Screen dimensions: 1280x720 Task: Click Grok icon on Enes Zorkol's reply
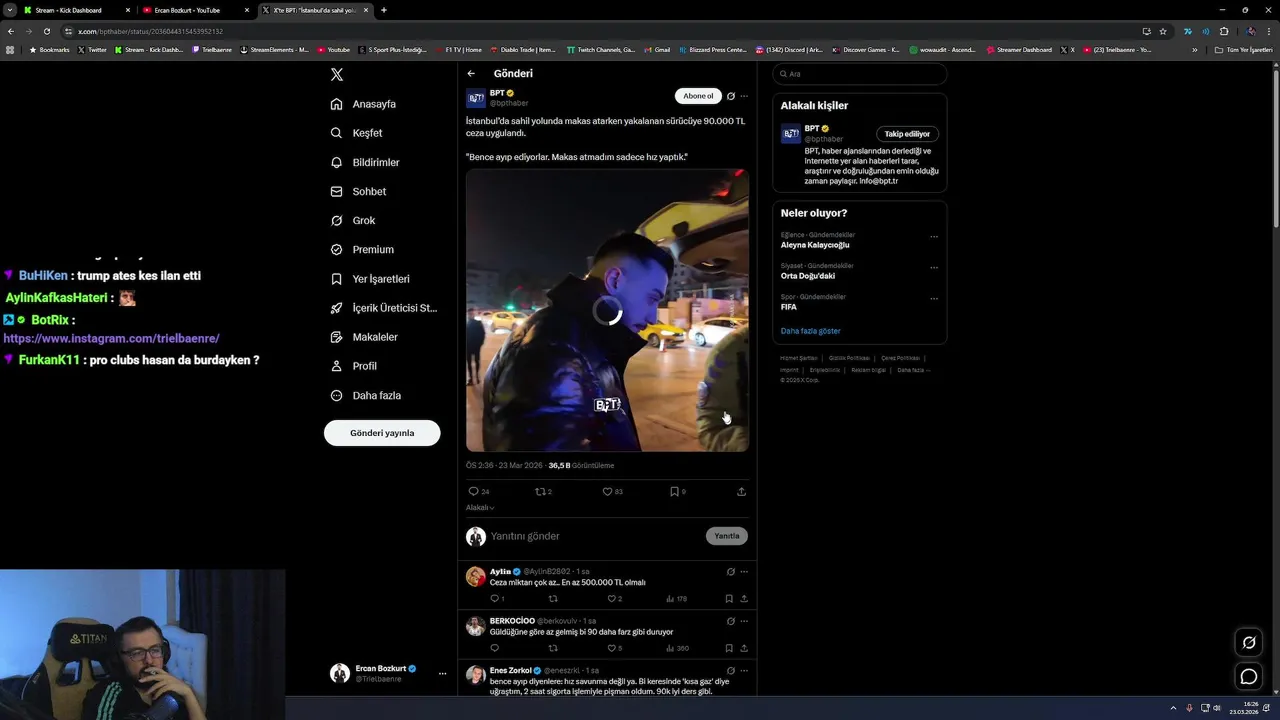tap(731, 671)
